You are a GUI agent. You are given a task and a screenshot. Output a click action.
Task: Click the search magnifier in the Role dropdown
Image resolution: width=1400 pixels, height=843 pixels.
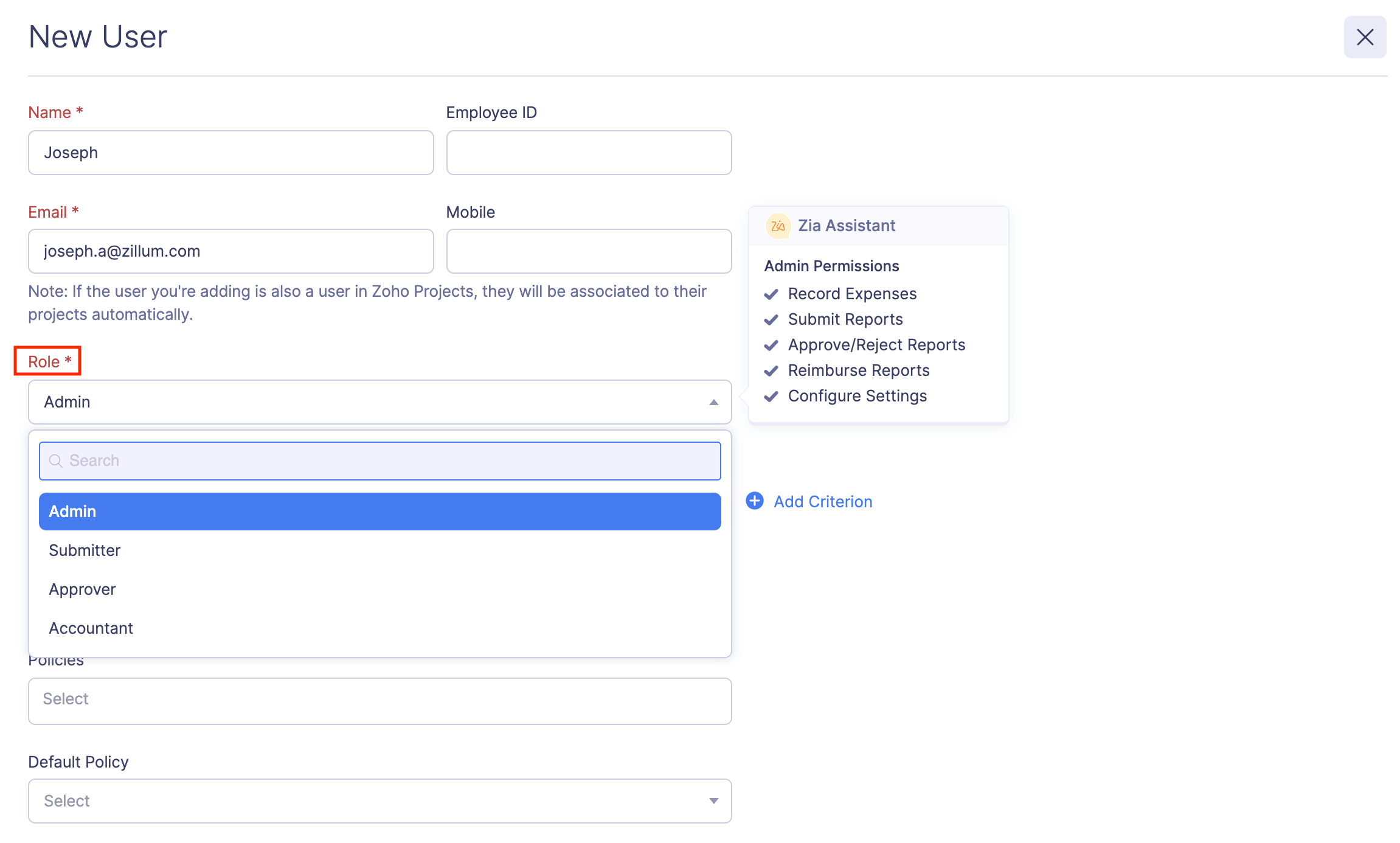[x=57, y=460]
